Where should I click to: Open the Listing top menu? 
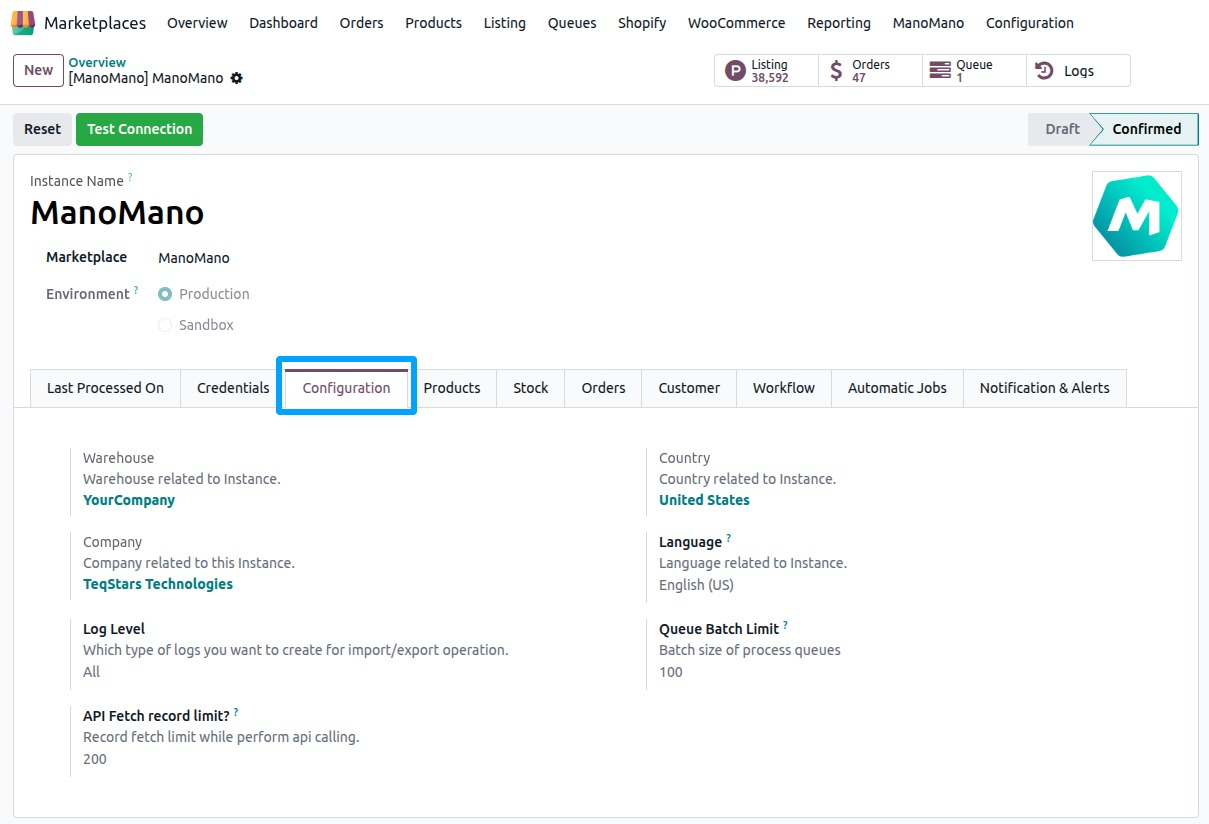click(x=504, y=23)
